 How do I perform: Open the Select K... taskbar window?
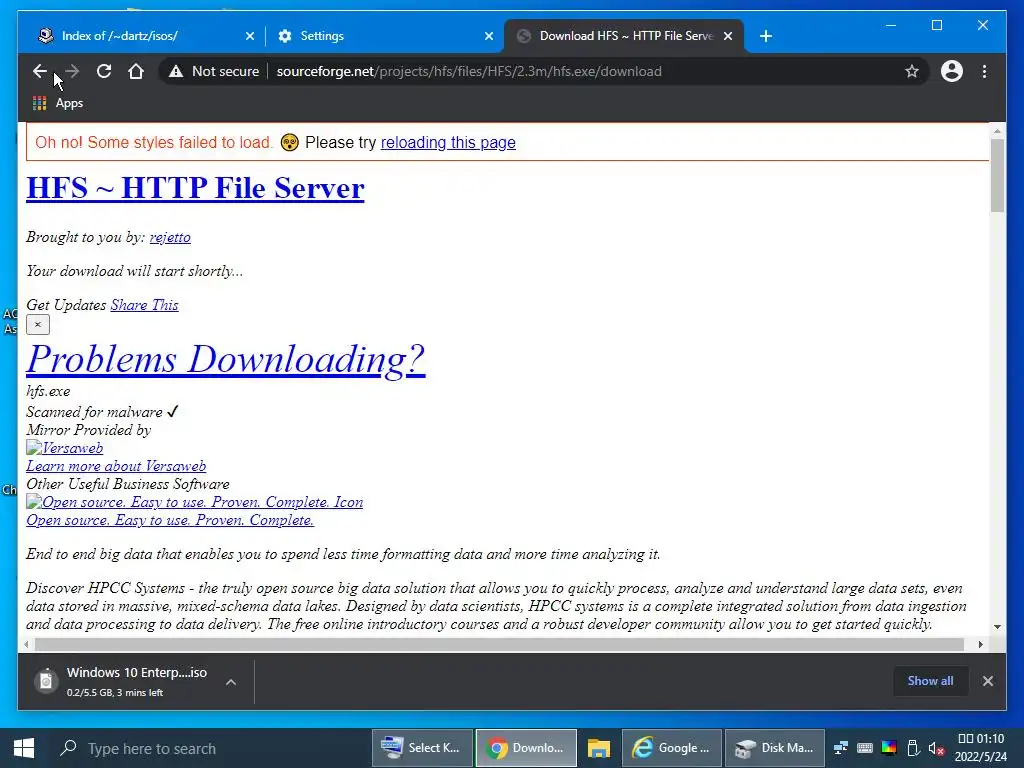coord(422,748)
